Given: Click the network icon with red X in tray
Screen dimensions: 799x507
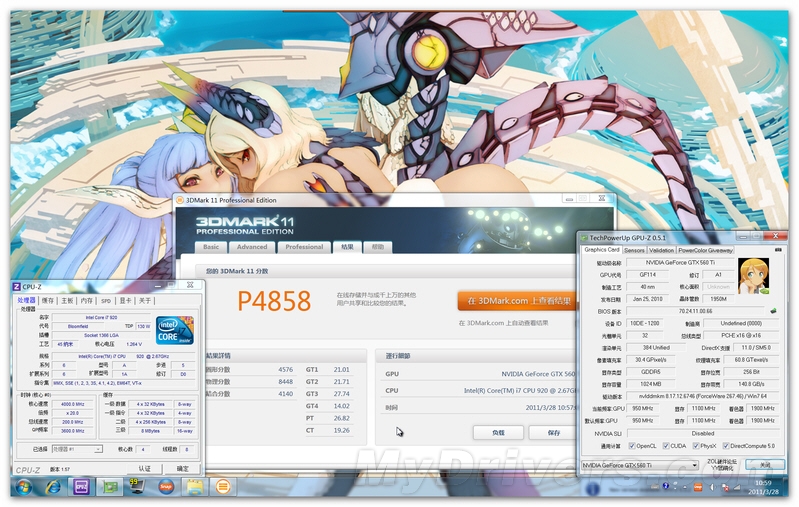Looking at the screenshot, I should [725, 488].
